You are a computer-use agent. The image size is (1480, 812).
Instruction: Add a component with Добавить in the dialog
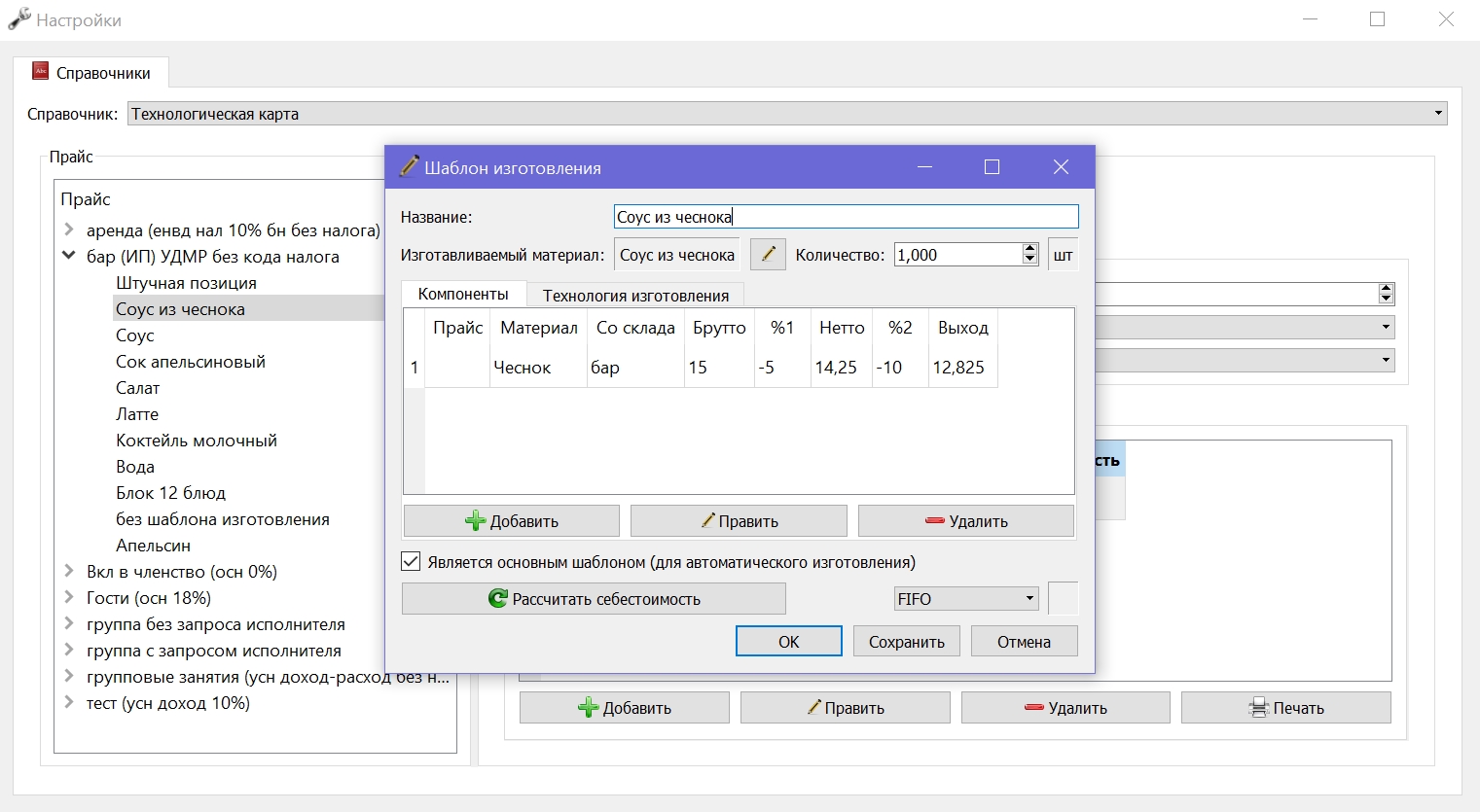tap(511, 521)
